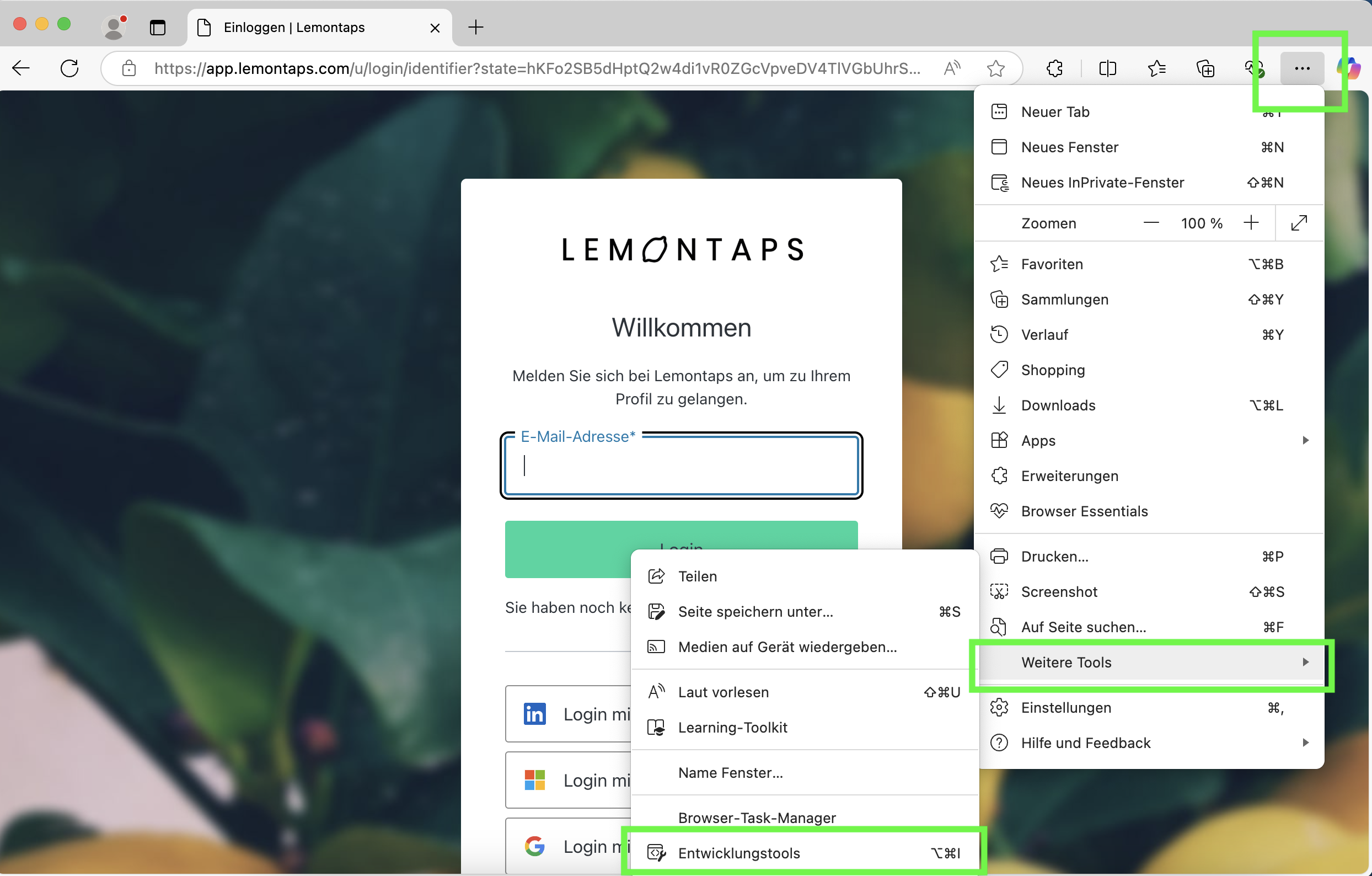This screenshot has height=876, width=1372.
Task: Click the zoom out minus button
Action: tap(1151, 223)
